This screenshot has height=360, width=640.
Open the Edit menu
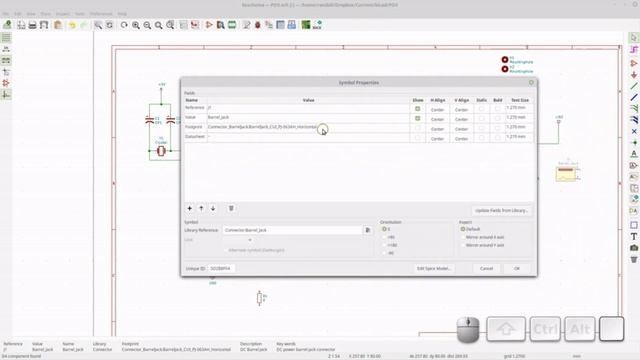[18, 14]
